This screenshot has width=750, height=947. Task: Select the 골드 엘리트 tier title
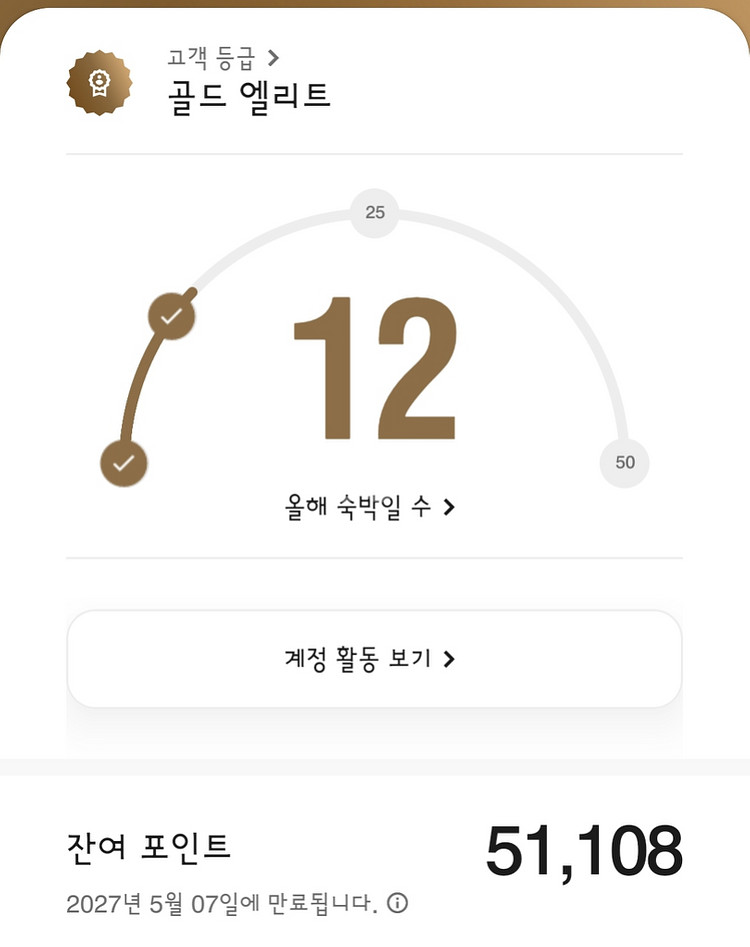pos(249,97)
